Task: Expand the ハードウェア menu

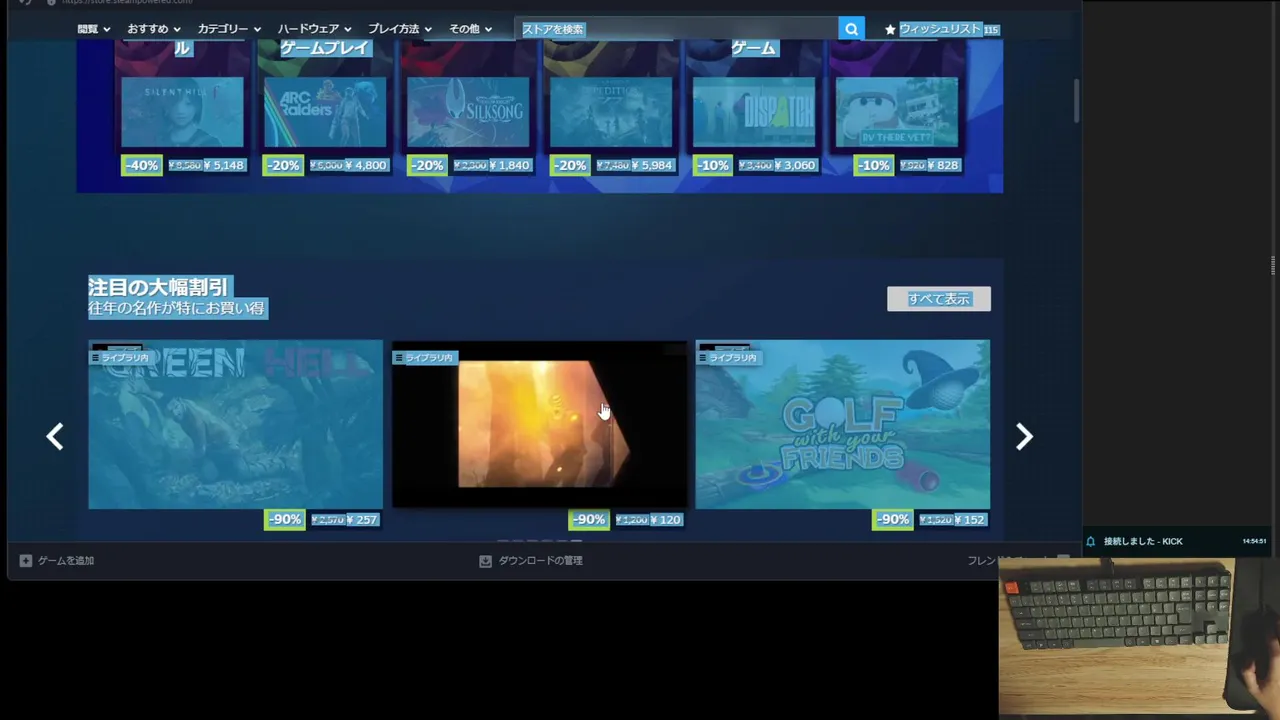Action: [315, 29]
